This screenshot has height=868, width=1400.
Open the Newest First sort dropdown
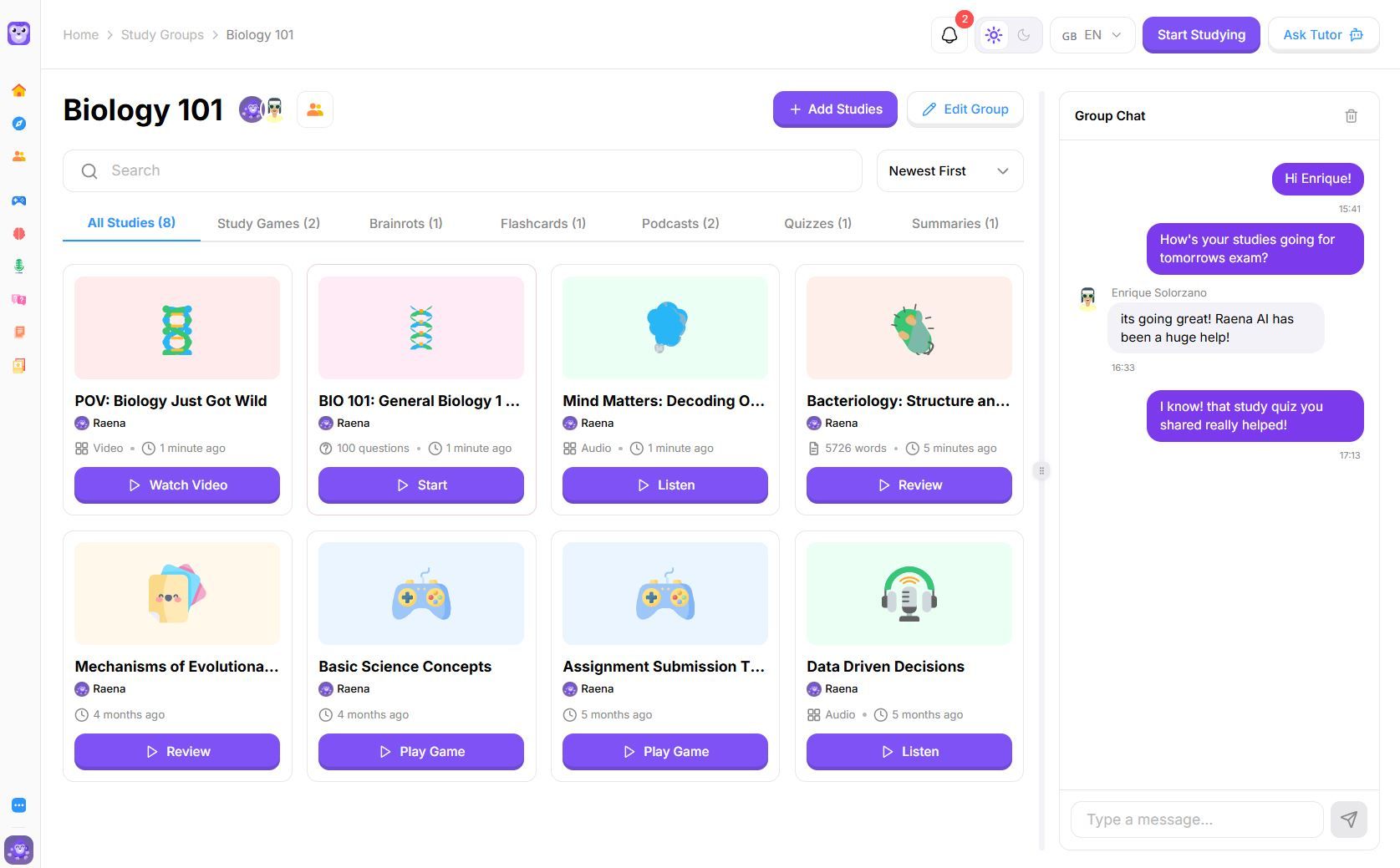[x=949, y=171]
